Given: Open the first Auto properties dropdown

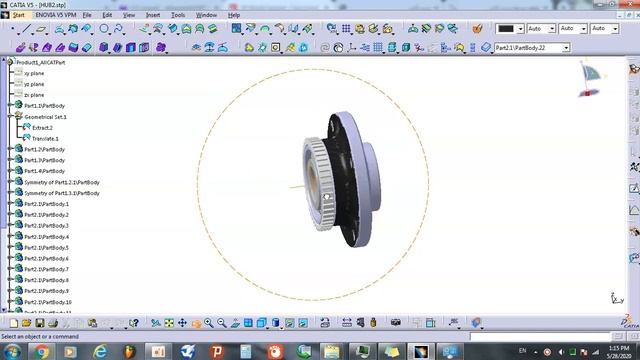Looking at the screenshot, I should click(x=552, y=29).
